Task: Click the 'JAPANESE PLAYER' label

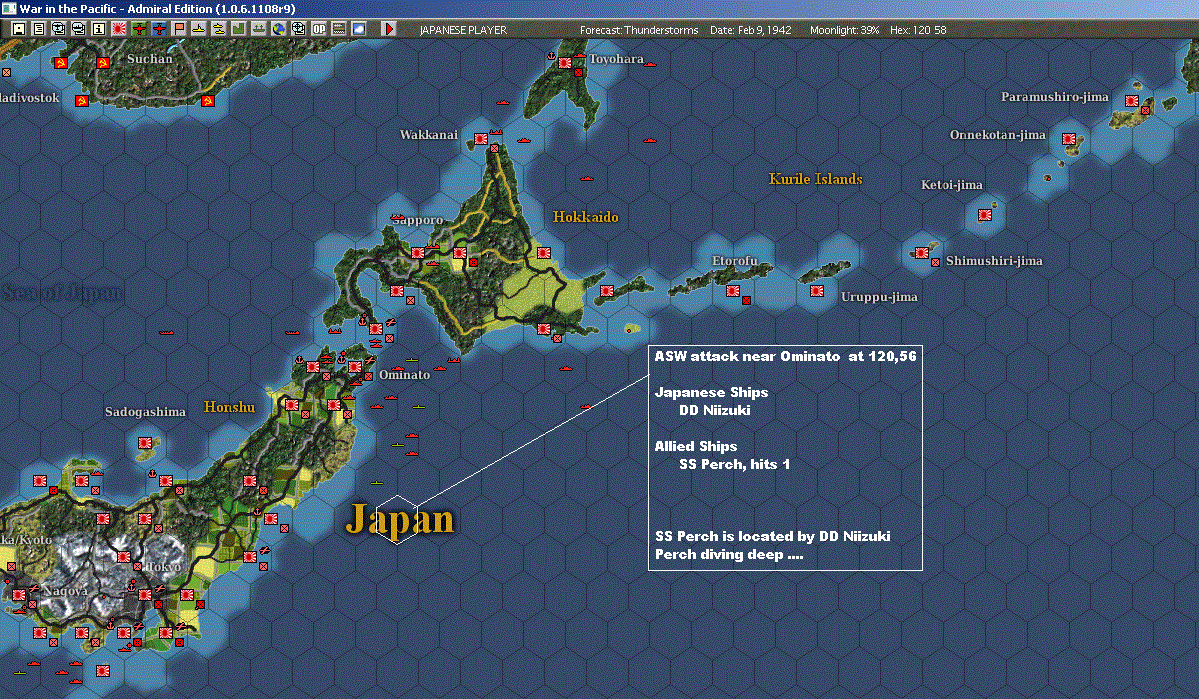Action: coord(463,30)
